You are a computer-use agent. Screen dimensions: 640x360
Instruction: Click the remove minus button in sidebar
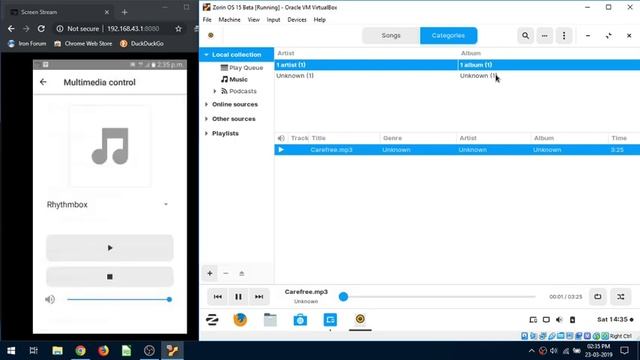226,273
